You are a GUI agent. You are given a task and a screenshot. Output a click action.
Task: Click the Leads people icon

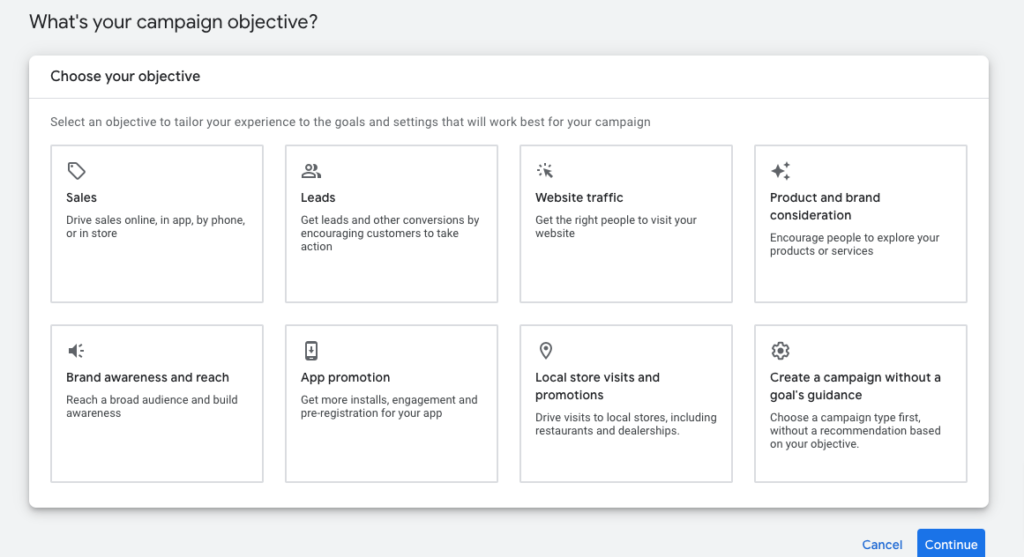tap(311, 171)
